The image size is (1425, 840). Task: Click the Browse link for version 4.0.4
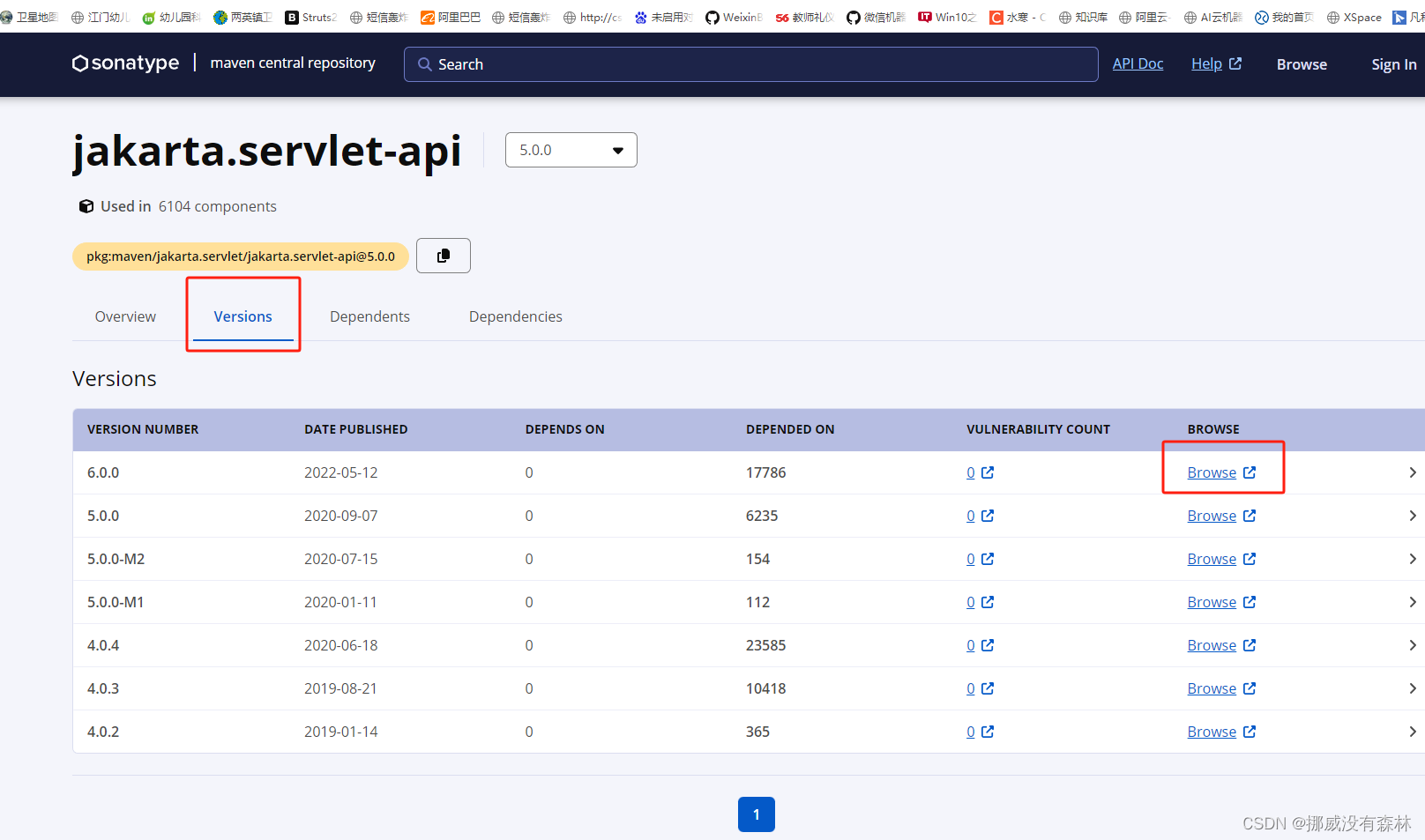(x=1212, y=645)
